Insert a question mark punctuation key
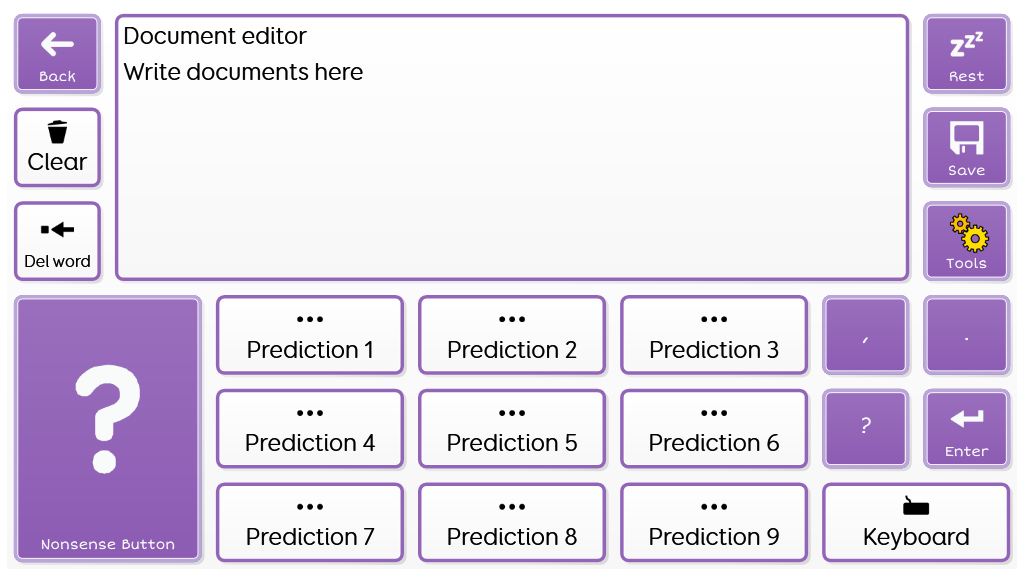 (865, 428)
